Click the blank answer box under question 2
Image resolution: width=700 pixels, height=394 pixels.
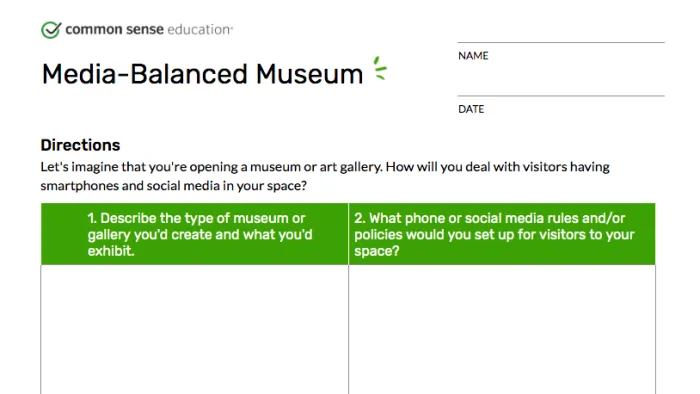point(502,329)
